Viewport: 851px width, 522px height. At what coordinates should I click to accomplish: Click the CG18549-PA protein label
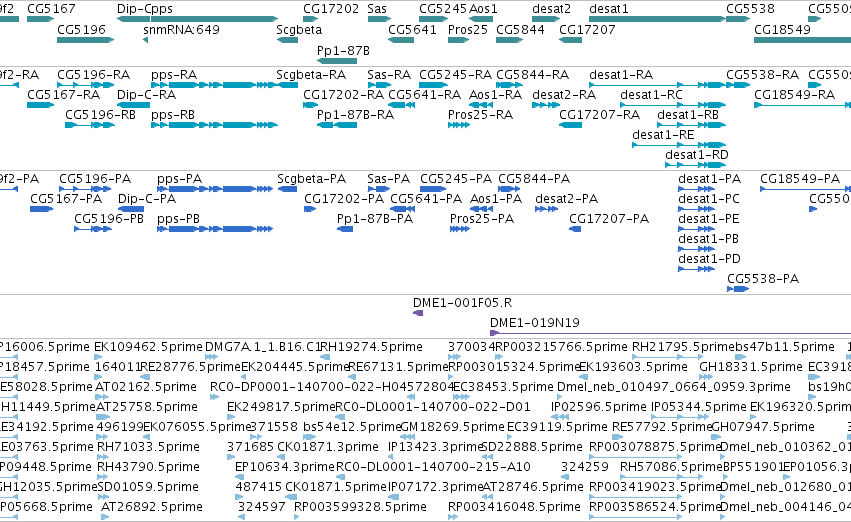800,179
